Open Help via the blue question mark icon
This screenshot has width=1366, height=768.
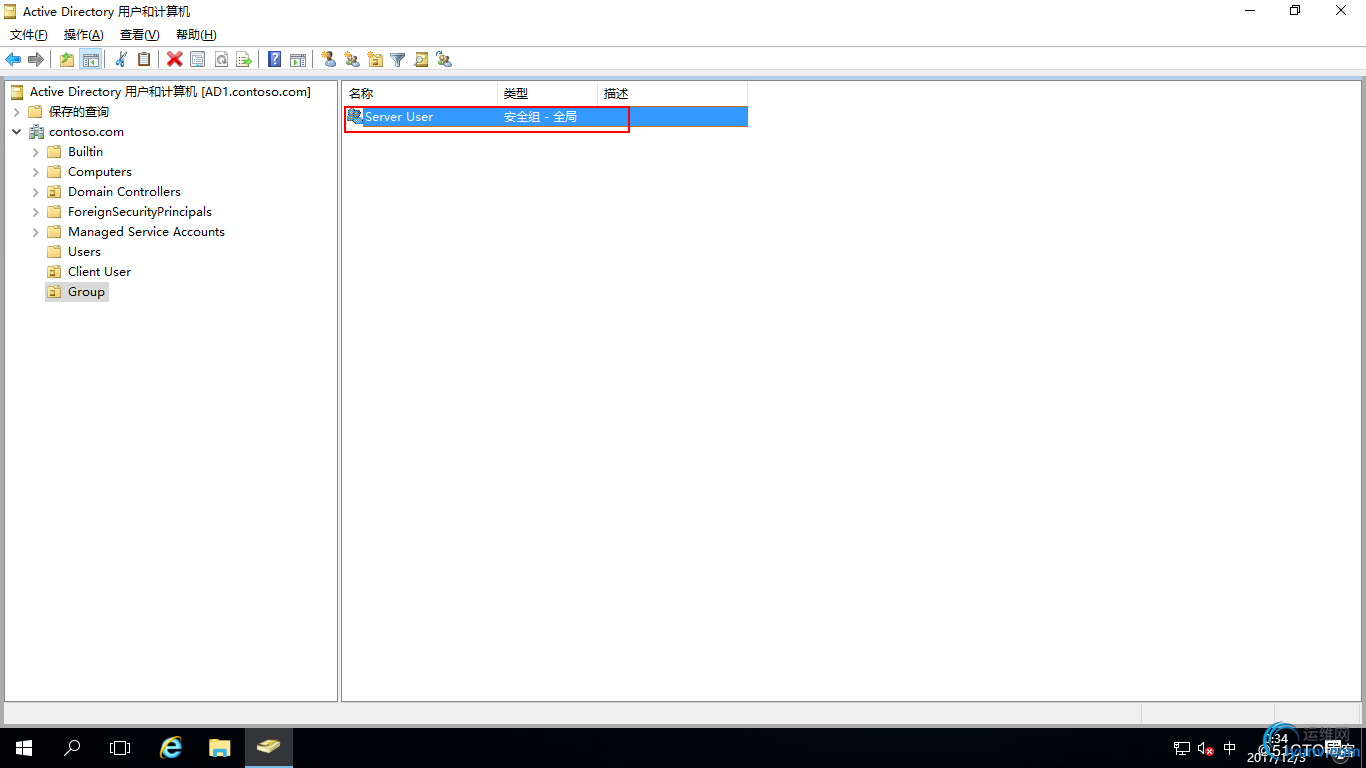(275, 60)
